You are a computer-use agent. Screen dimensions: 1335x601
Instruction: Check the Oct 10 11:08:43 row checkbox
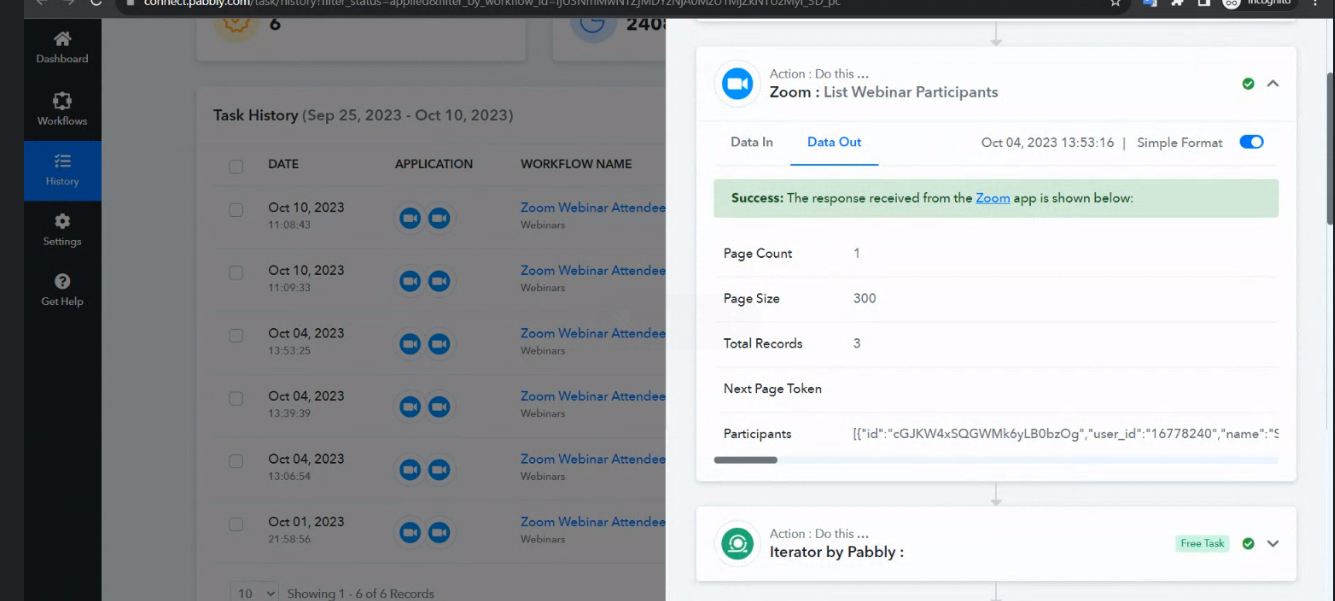236,210
